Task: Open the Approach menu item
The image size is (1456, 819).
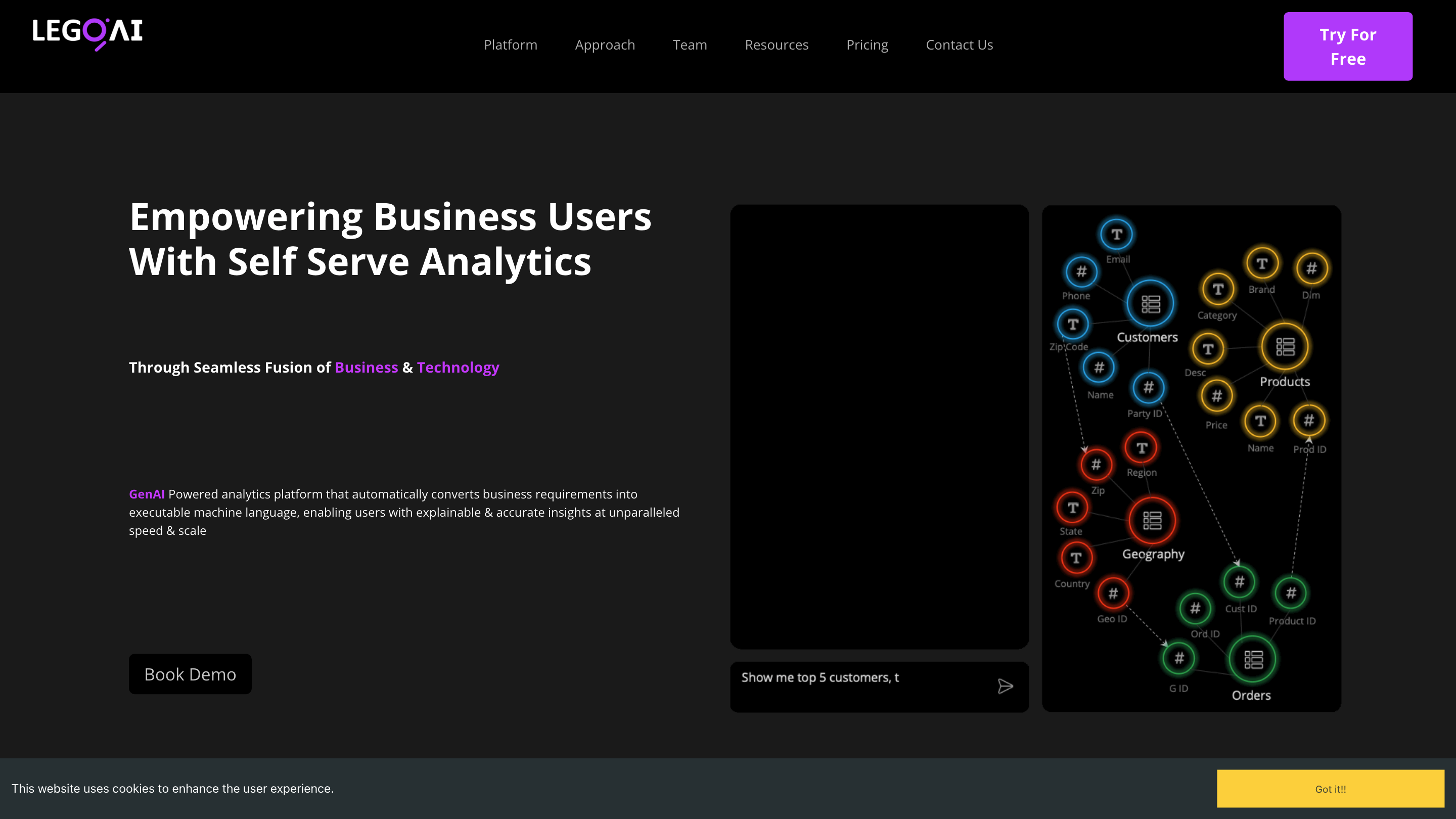Action: [x=605, y=44]
